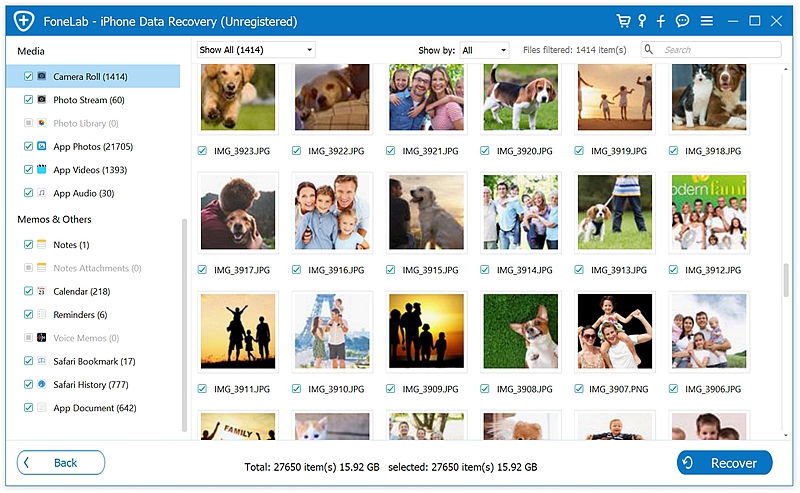Open the feedback chat bubble icon
Viewport: 800px width, 493px height.
tap(682, 21)
